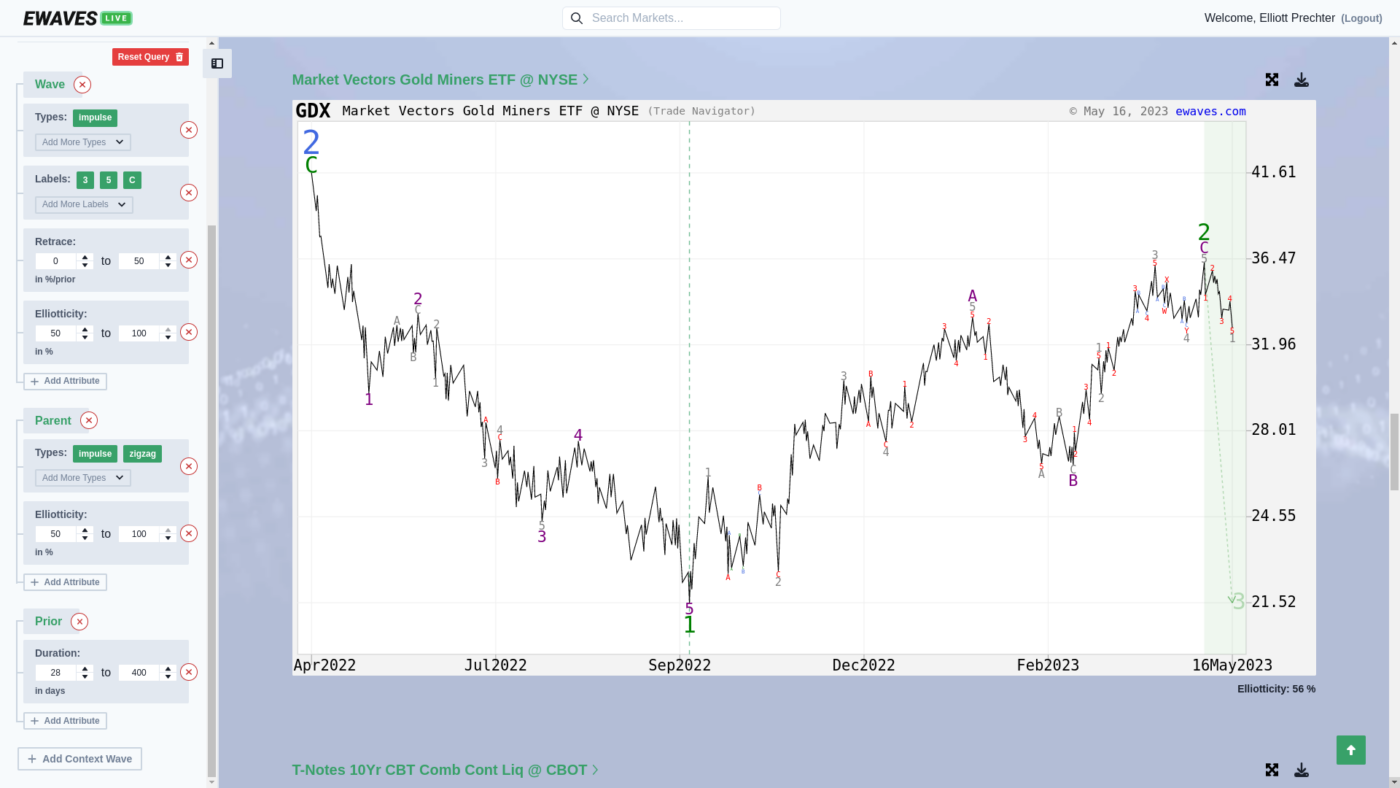The width and height of the screenshot is (1400, 788).
Task: Toggle the label C tag in Wave
Action: pyautogui.click(x=132, y=181)
